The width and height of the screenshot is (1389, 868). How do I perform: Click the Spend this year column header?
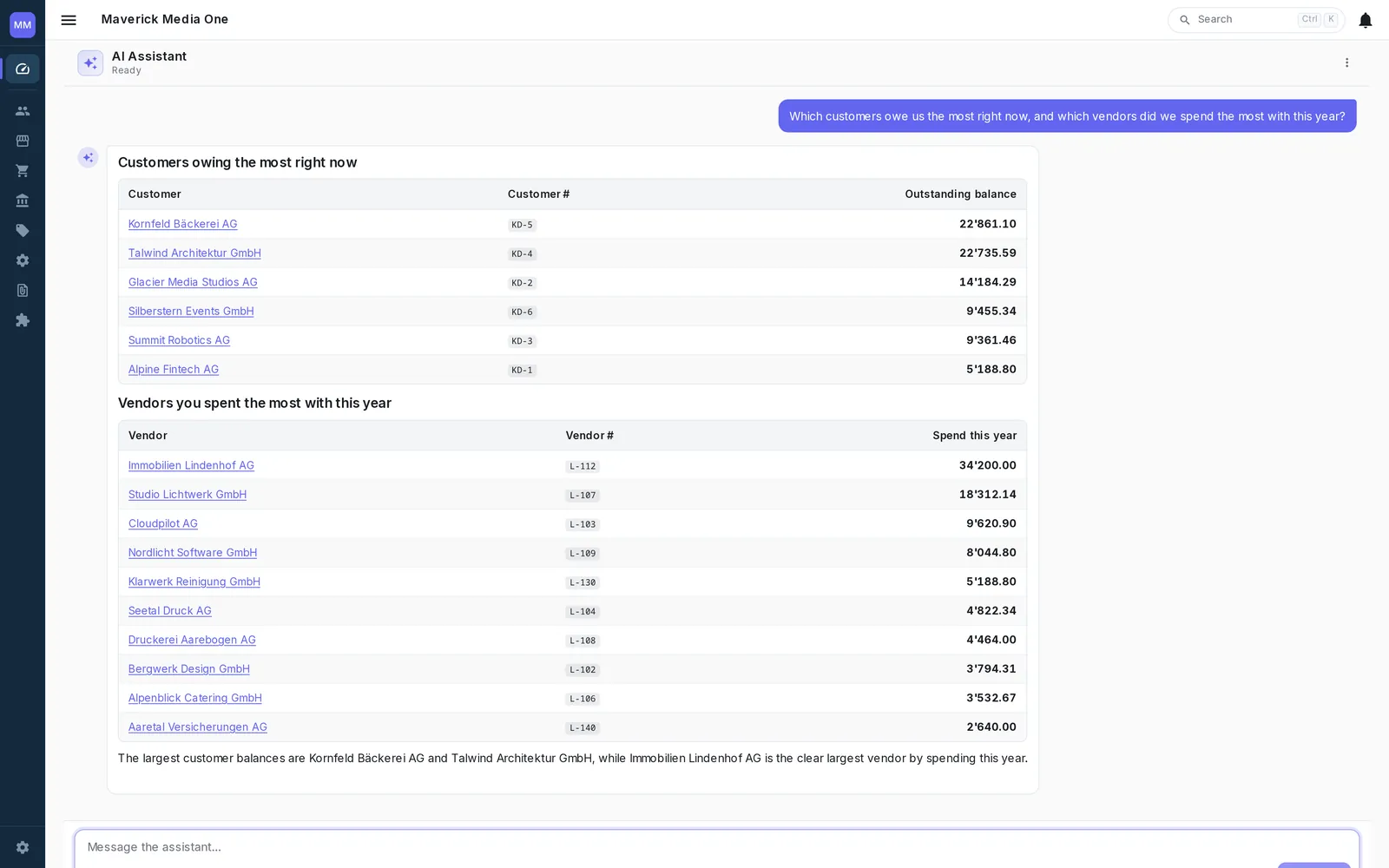coord(974,436)
